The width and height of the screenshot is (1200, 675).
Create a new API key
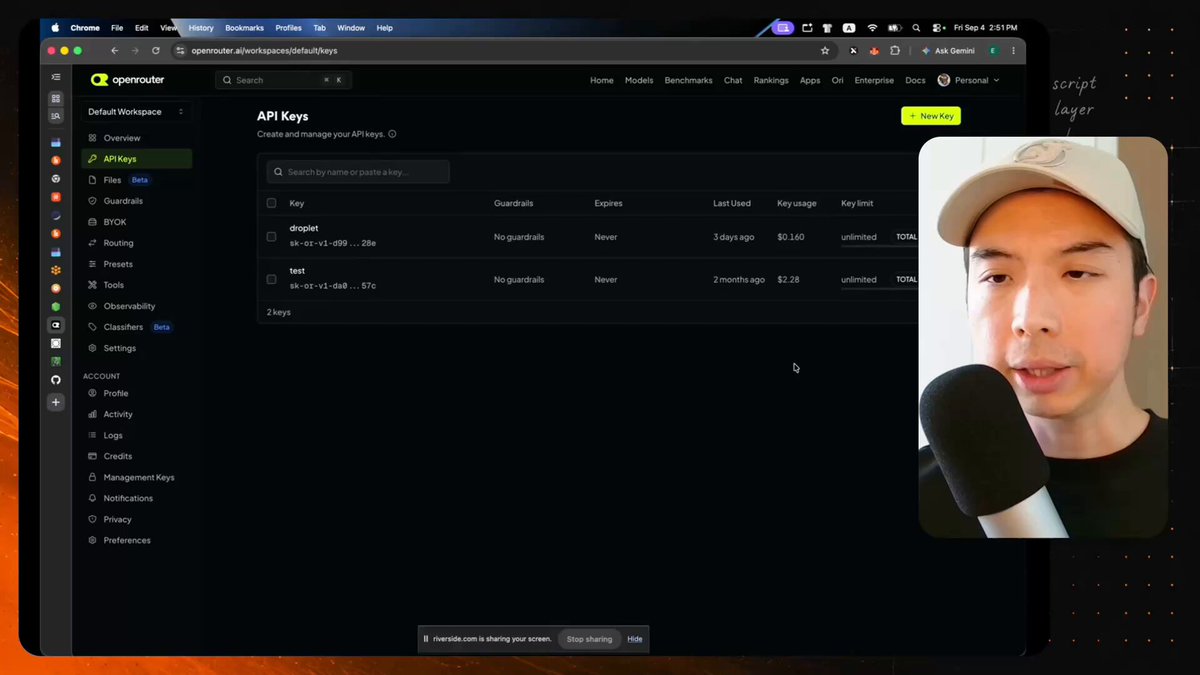[931, 116]
